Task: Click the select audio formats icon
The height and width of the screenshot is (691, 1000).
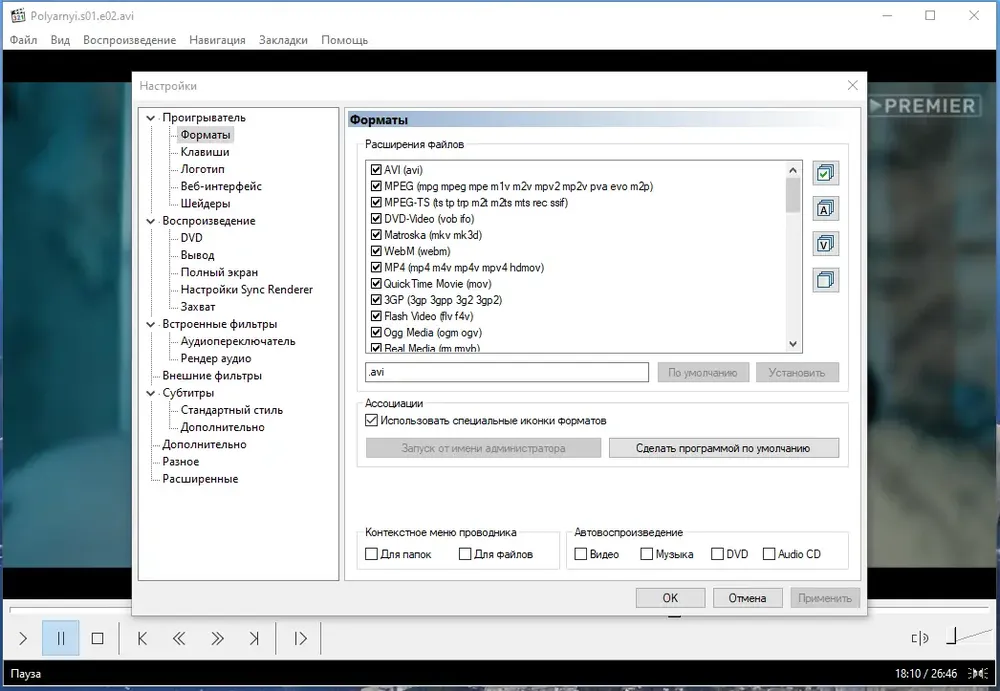Action: [x=825, y=209]
